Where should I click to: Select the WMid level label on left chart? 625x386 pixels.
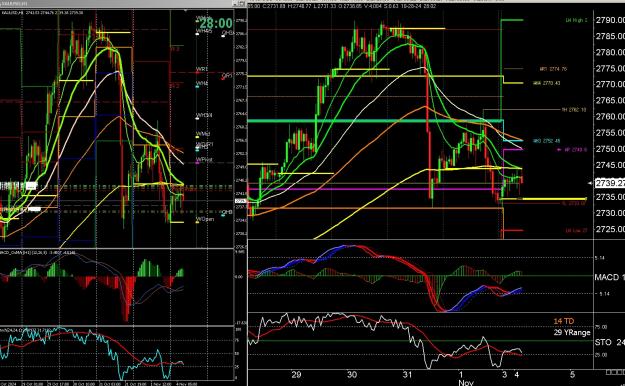[202, 134]
